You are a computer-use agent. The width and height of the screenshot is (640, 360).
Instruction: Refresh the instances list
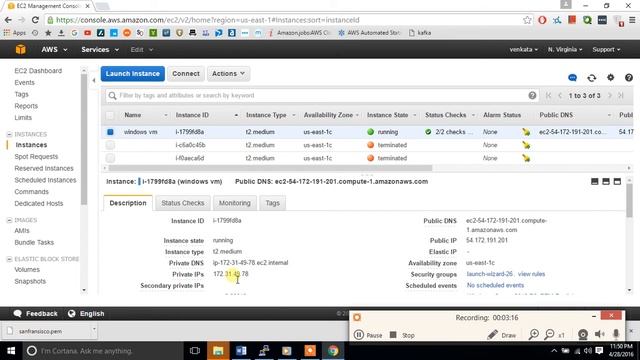click(x=591, y=78)
